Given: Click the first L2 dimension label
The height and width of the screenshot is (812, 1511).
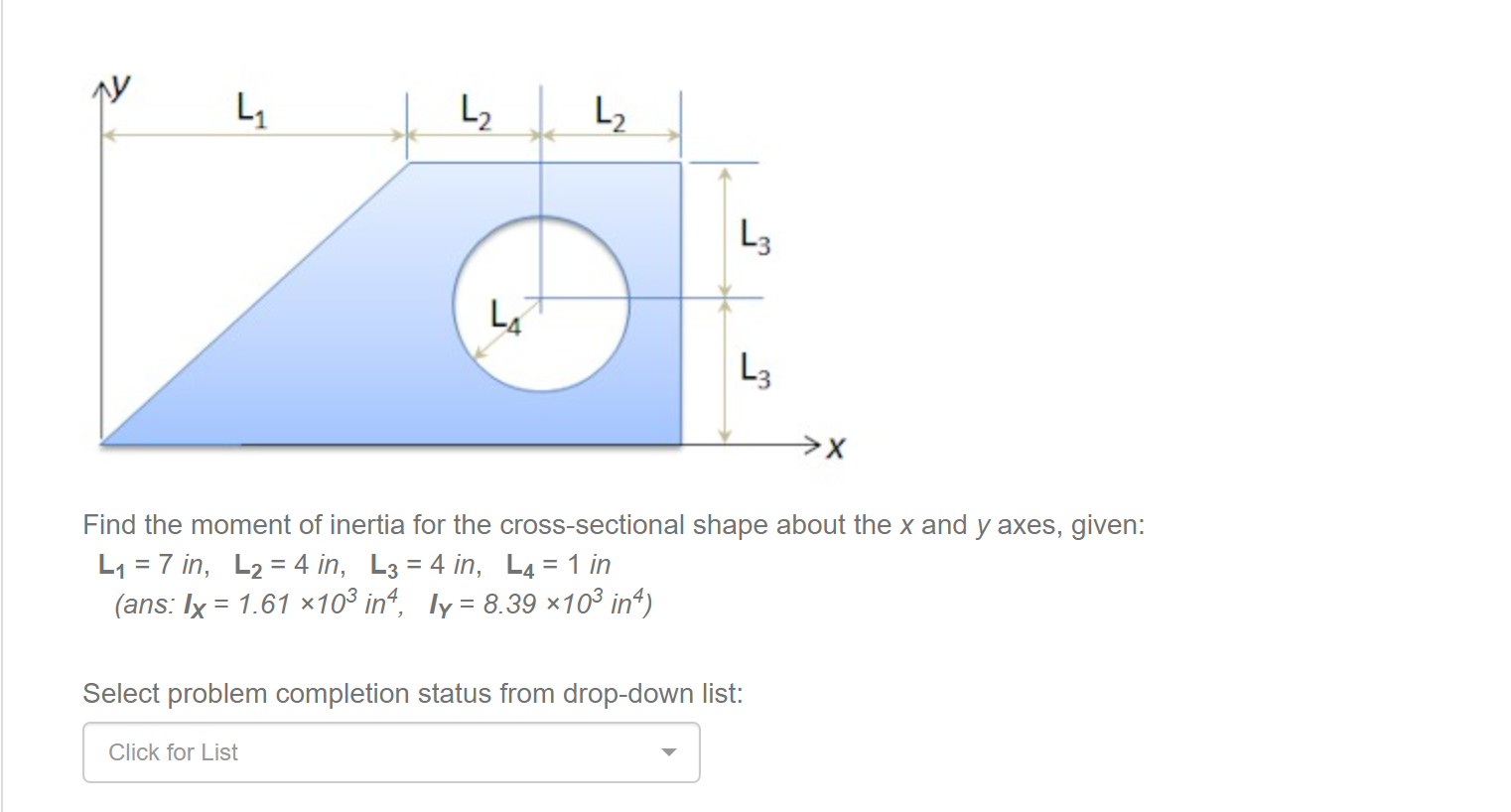Looking at the screenshot, I should (475, 111).
